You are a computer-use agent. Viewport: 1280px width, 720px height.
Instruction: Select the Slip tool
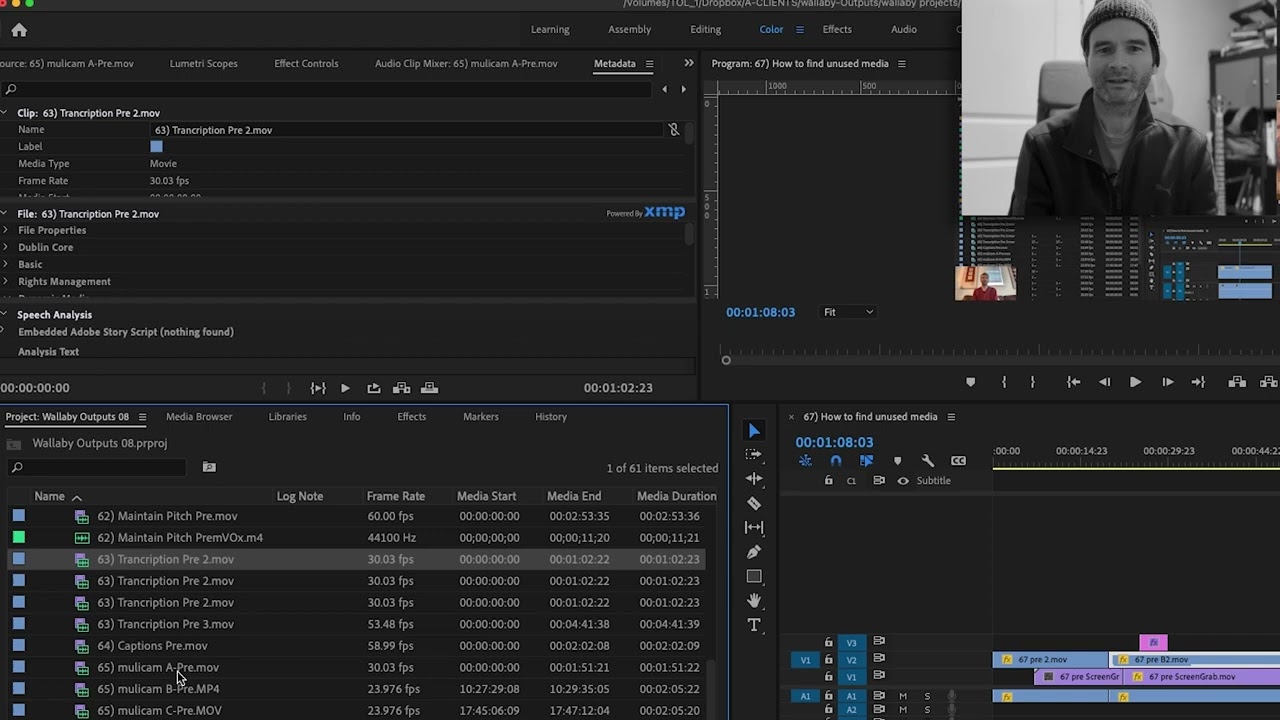coord(754,527)
